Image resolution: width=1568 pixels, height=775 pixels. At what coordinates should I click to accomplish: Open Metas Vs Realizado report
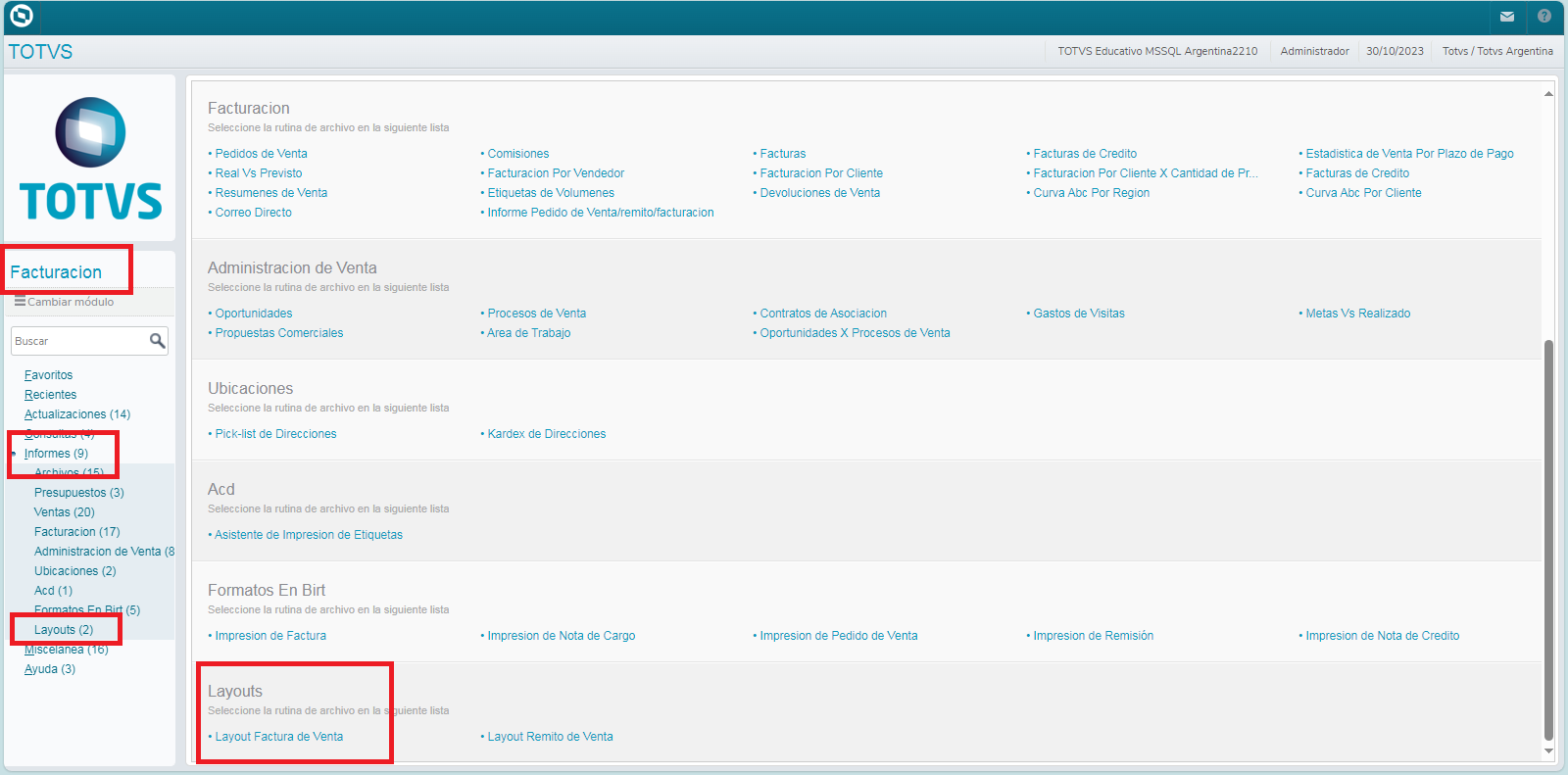click(1358, 314)
